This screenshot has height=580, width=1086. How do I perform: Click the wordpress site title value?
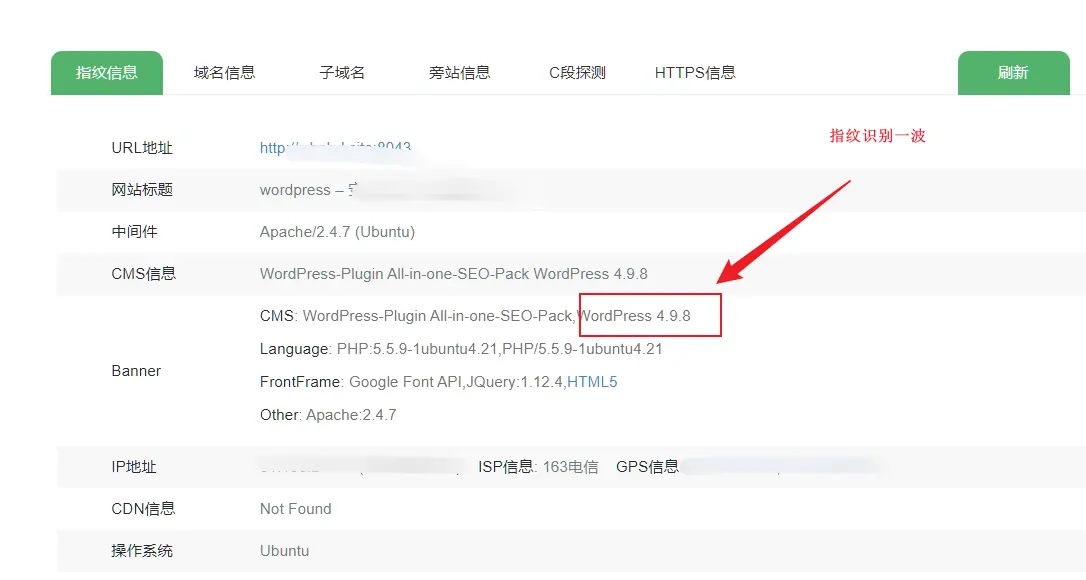[309, 190]
